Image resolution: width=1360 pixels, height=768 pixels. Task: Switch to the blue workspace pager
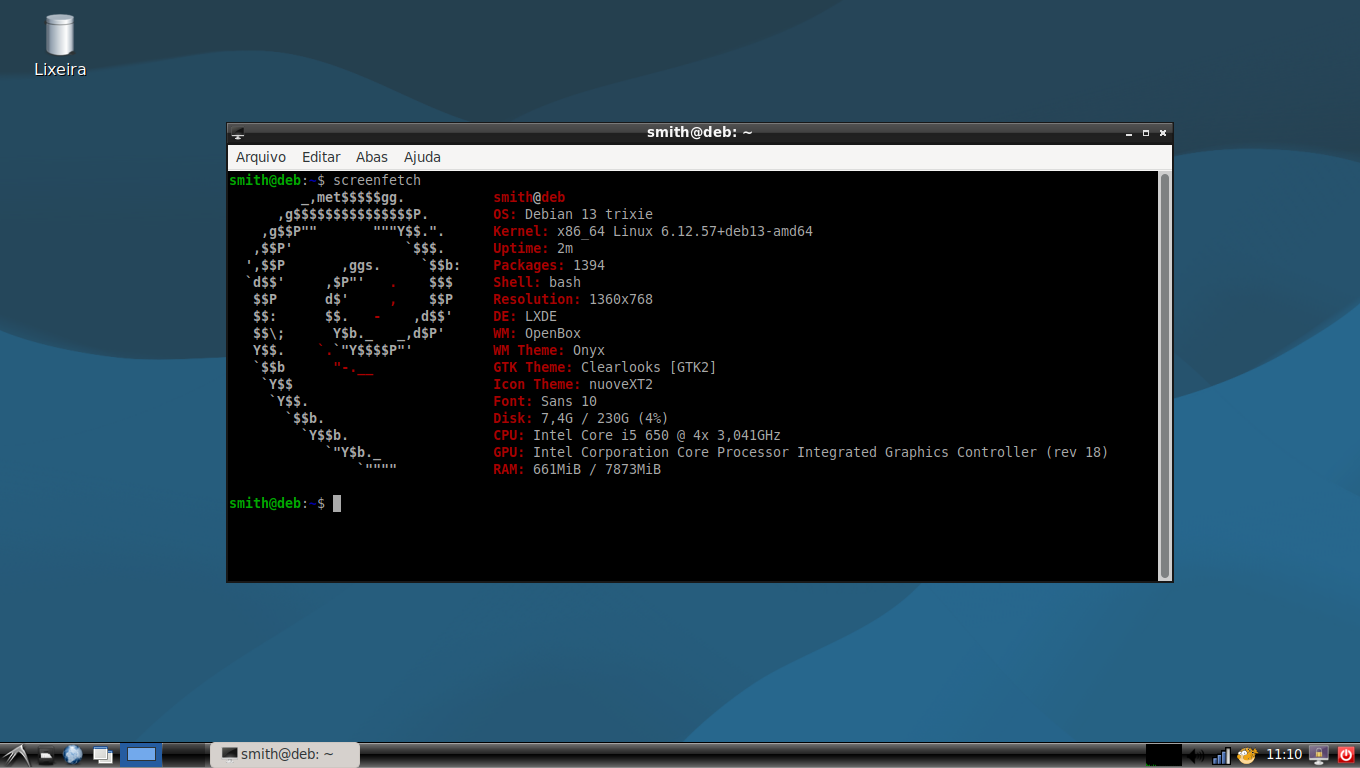click(x=141, y=755)
